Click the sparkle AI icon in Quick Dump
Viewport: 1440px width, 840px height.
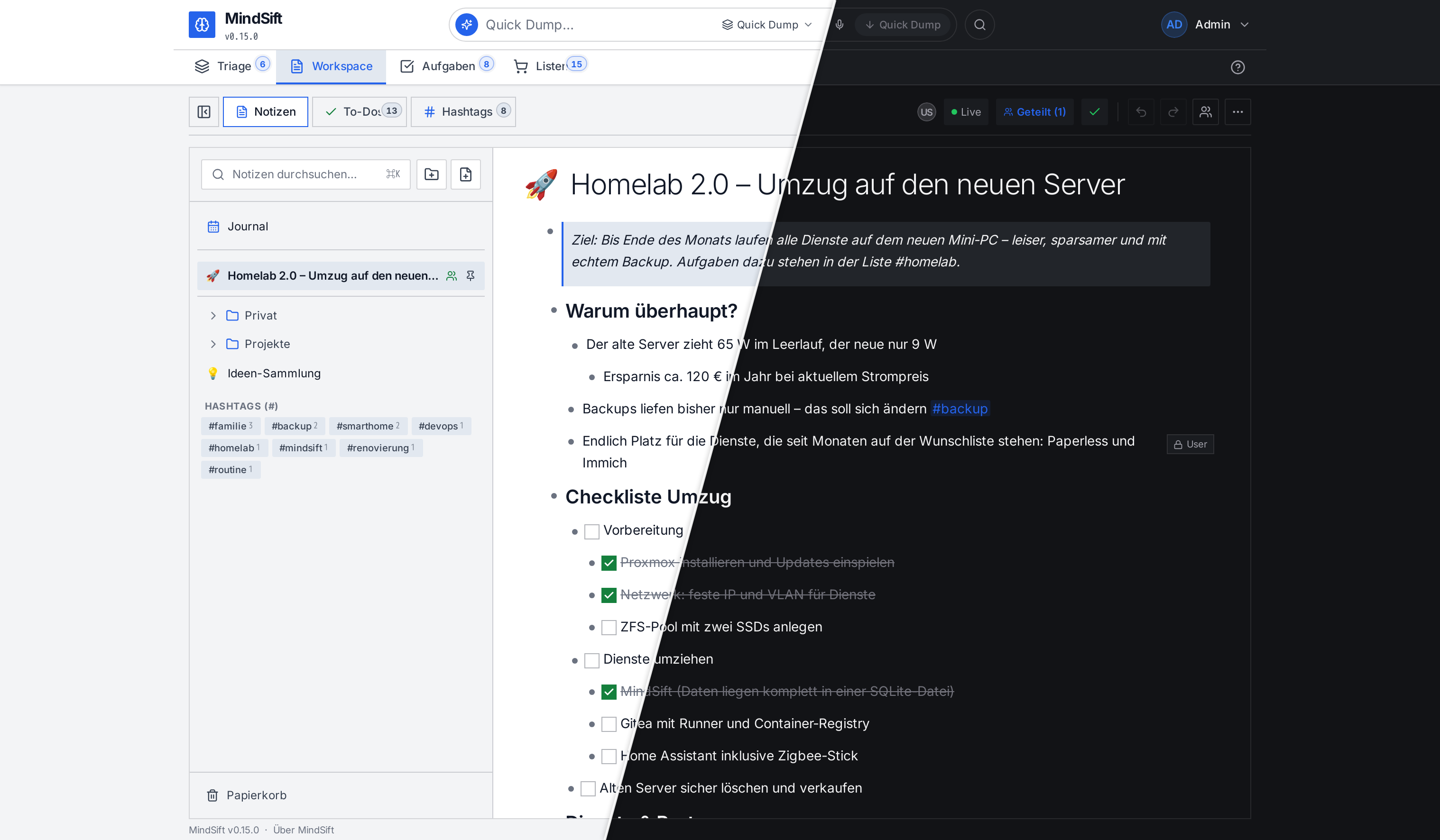467,25
